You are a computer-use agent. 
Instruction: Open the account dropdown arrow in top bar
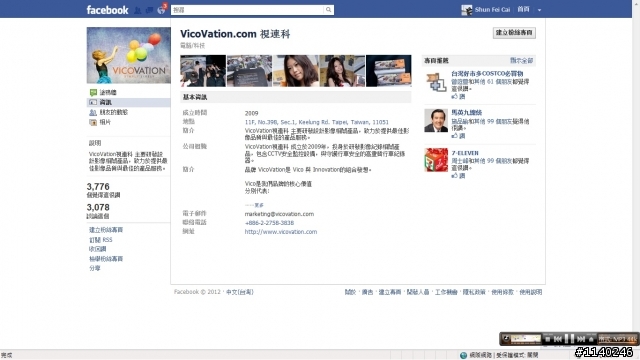pos(539,10)
